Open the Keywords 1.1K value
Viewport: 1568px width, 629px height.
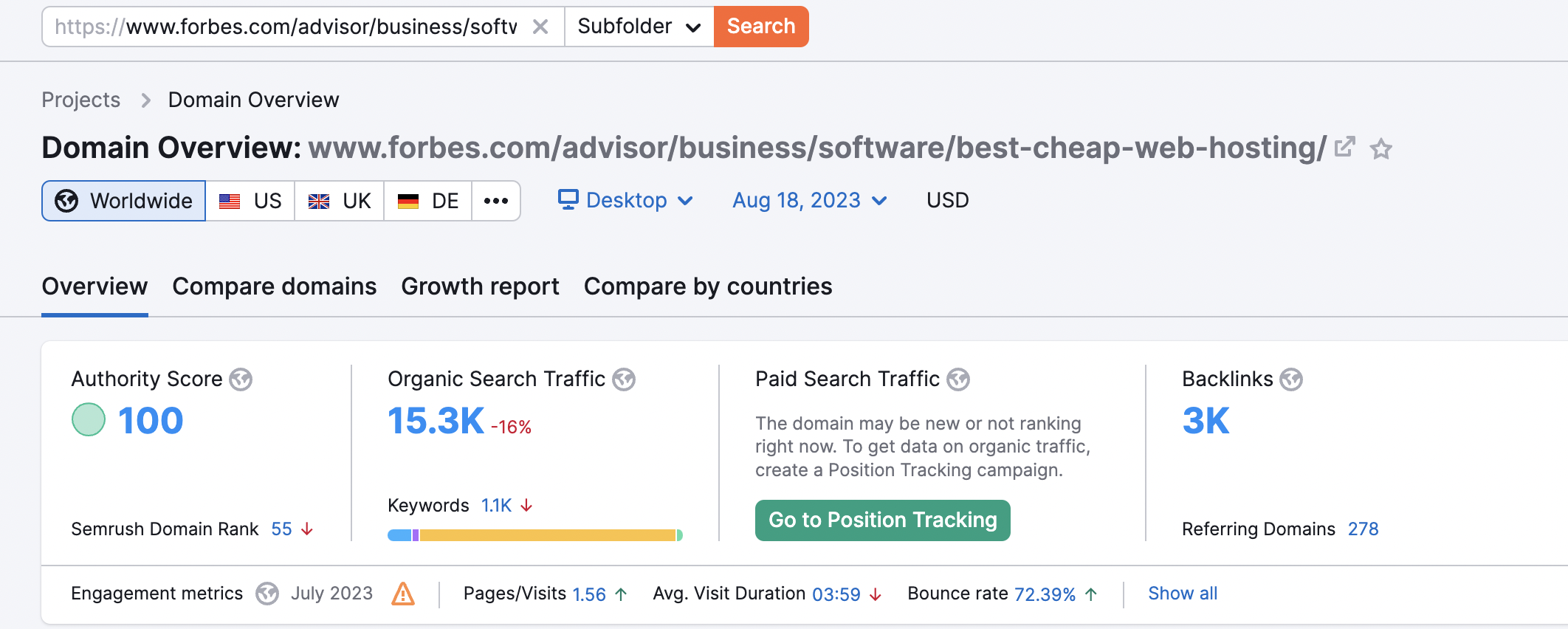(496, 506)
